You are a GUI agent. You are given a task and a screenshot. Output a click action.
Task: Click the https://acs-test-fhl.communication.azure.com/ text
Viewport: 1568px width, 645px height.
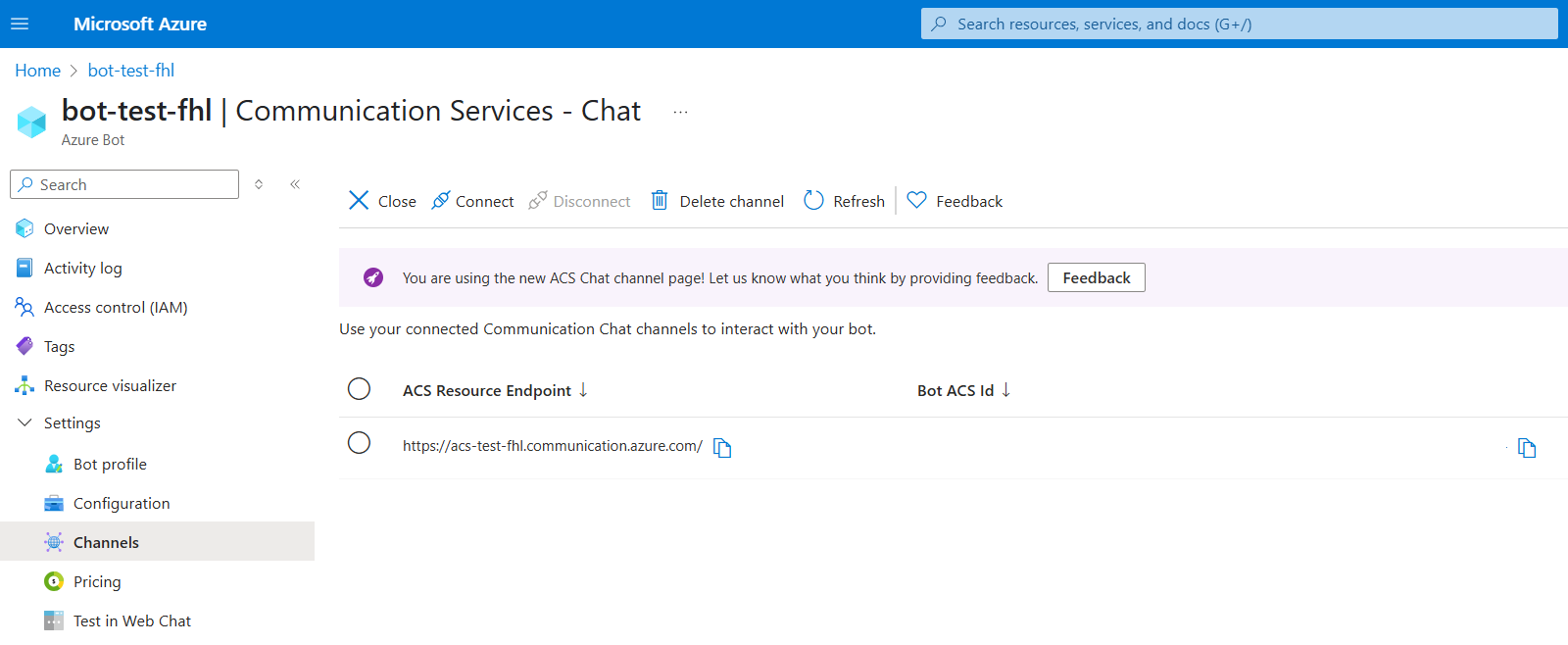coord(553,445)
